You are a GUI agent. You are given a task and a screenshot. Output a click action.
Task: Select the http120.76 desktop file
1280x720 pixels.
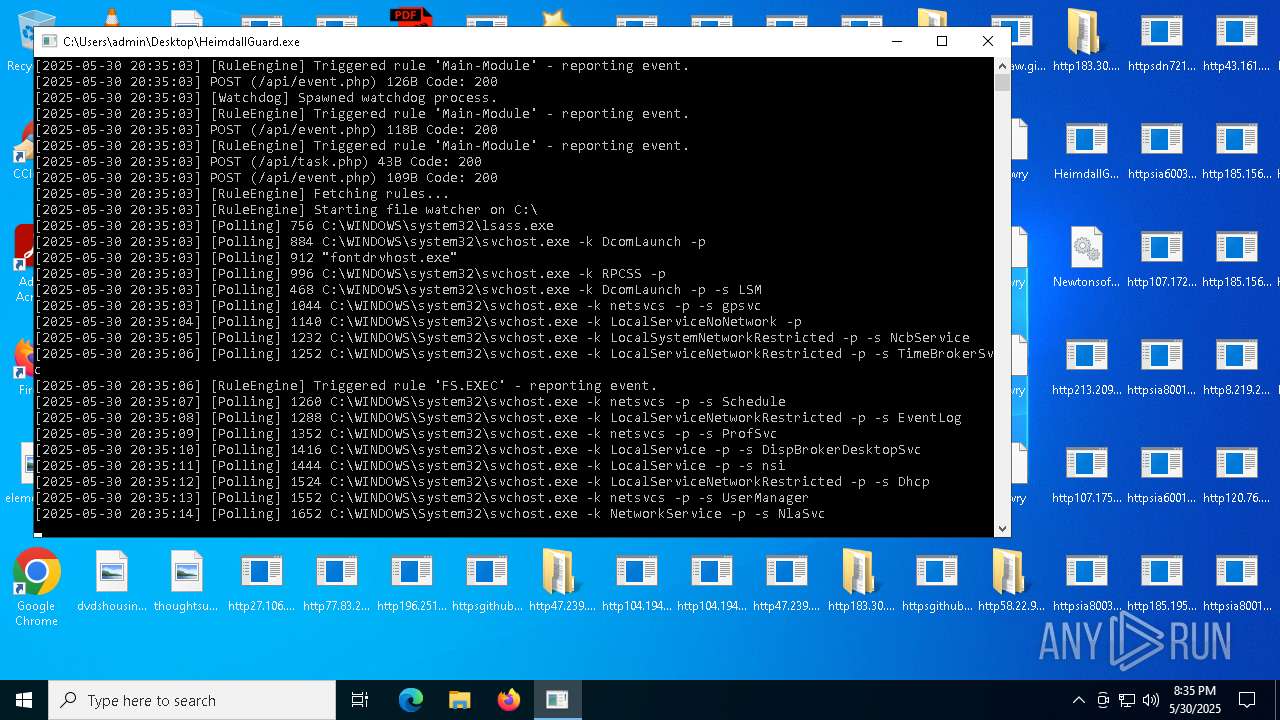tap(1236, 472)
